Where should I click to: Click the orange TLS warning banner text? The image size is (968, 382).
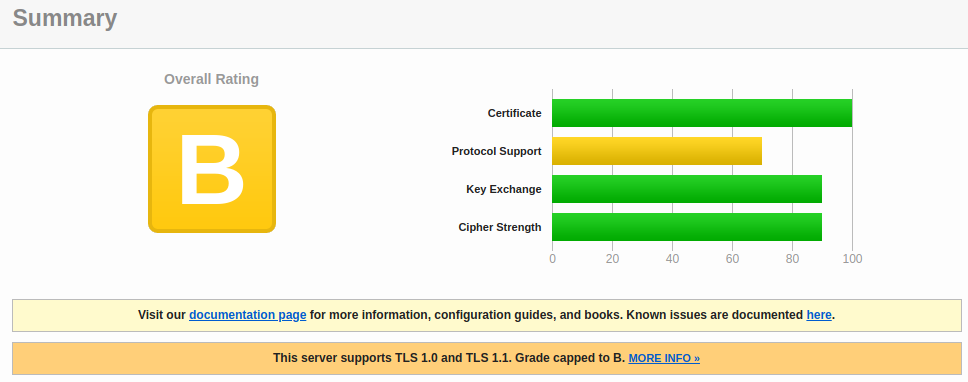tap(449, 358)
